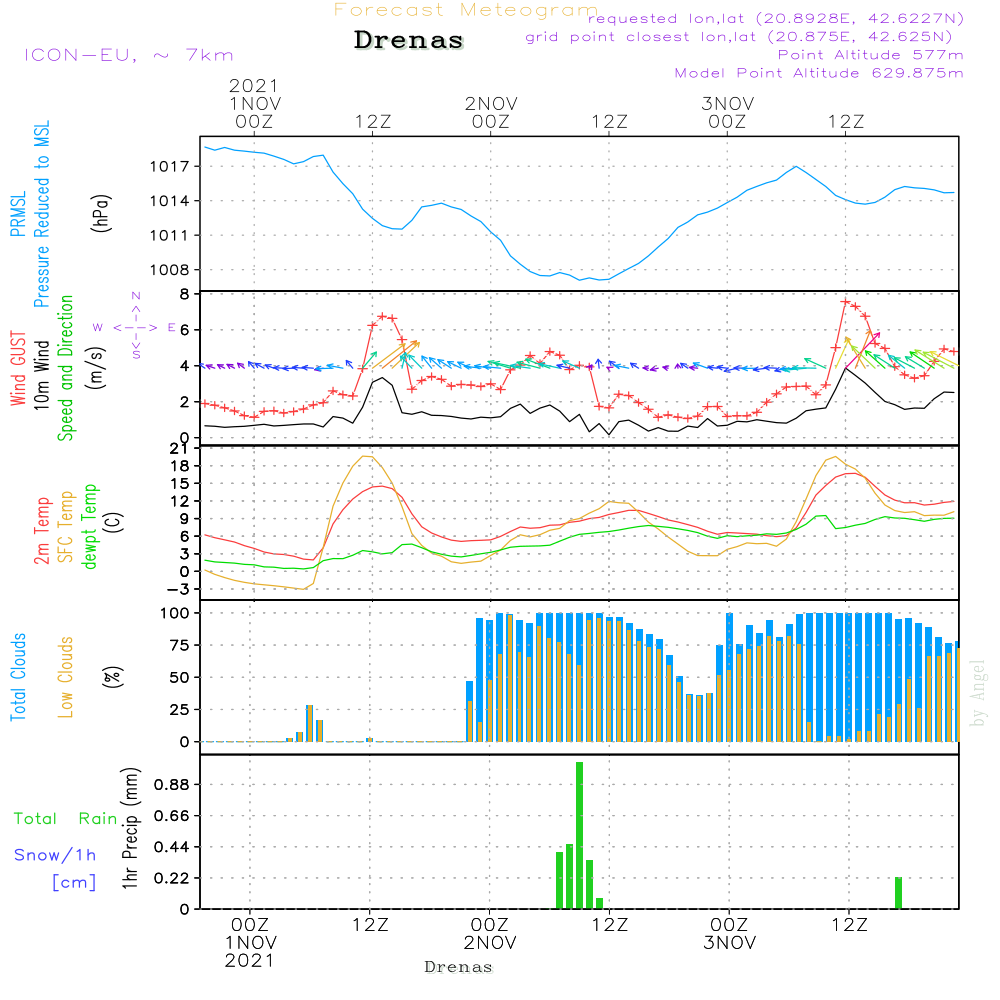Select the requested lon,lat coordinates text
Viewport: 1000px width, 1000px height.
tap(775, 19)
